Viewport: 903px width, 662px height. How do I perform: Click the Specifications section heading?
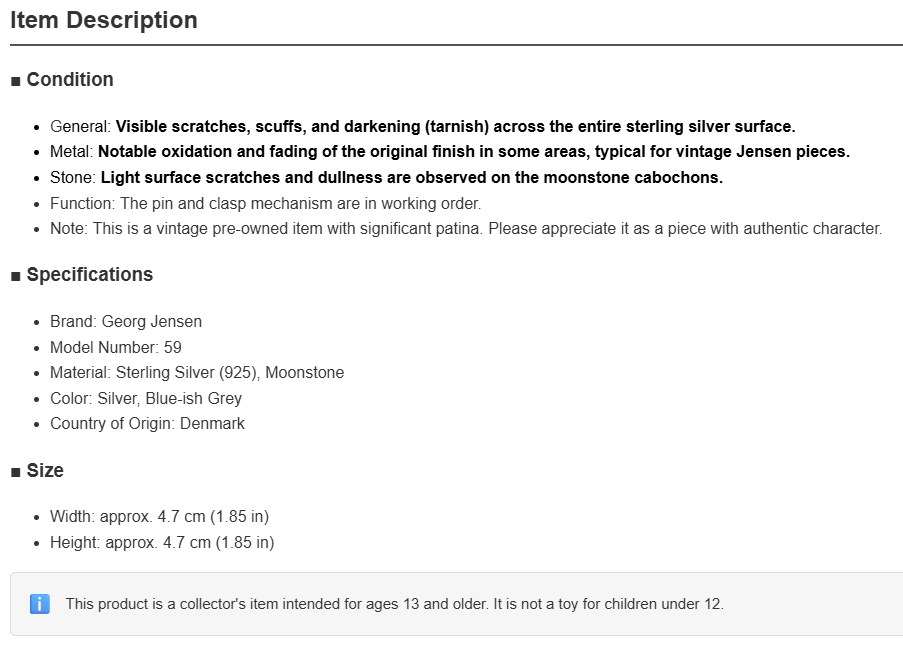90,275
